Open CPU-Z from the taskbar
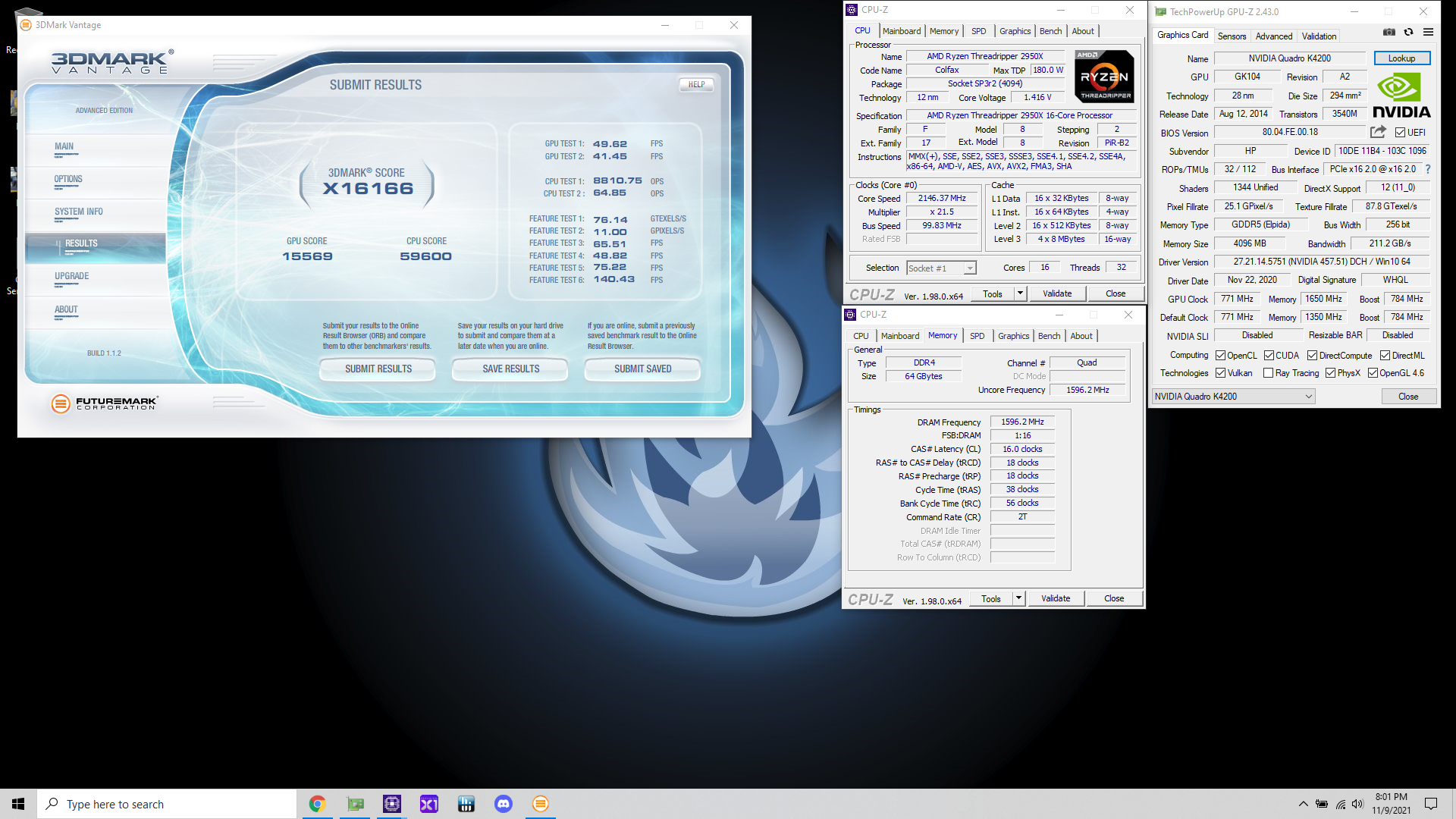This screenshot has height=819, width=1456. click(392, 804)
